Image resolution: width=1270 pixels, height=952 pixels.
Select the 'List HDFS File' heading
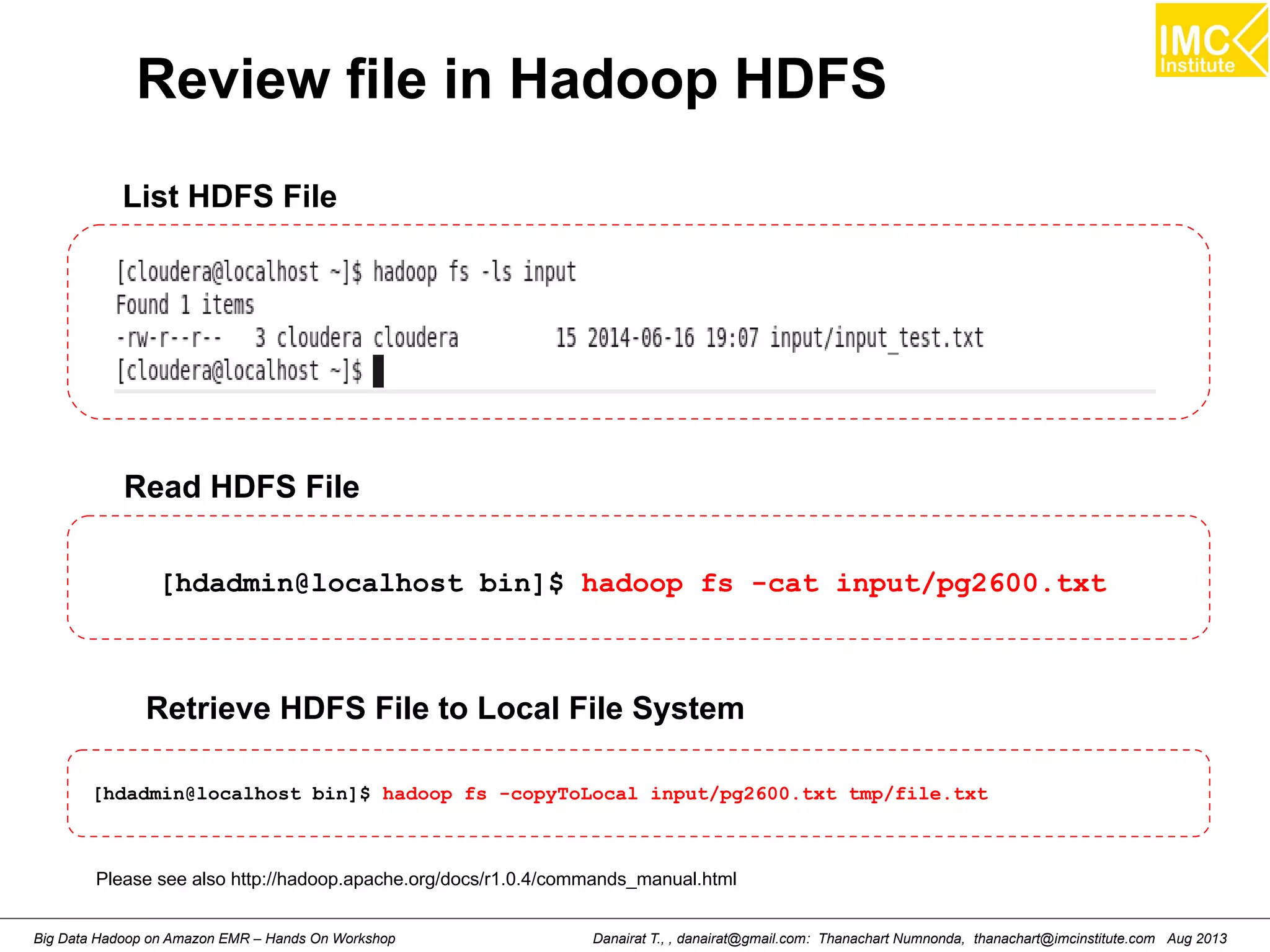(x=229, y=196)
